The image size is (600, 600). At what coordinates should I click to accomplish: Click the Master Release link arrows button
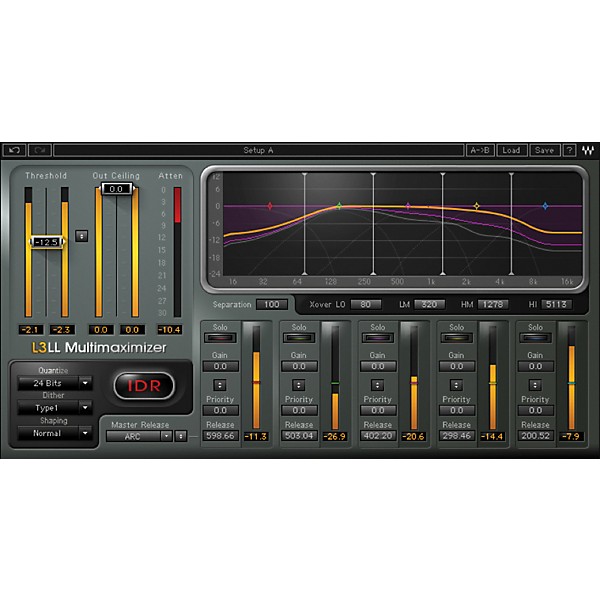tap(181, 436)
